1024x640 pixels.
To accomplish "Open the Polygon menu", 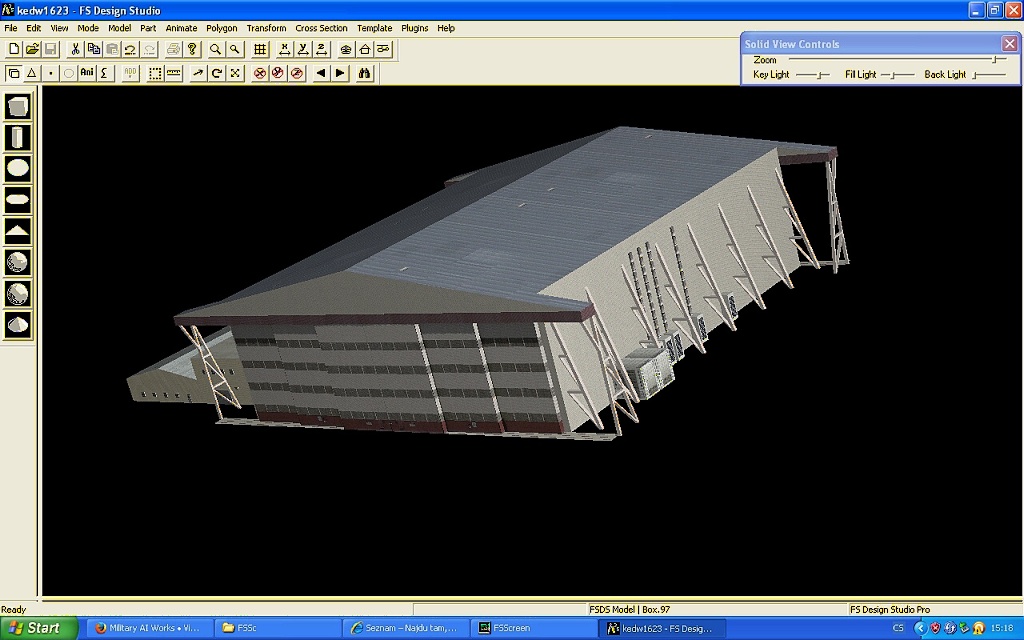I will click(x=222, y=28).
